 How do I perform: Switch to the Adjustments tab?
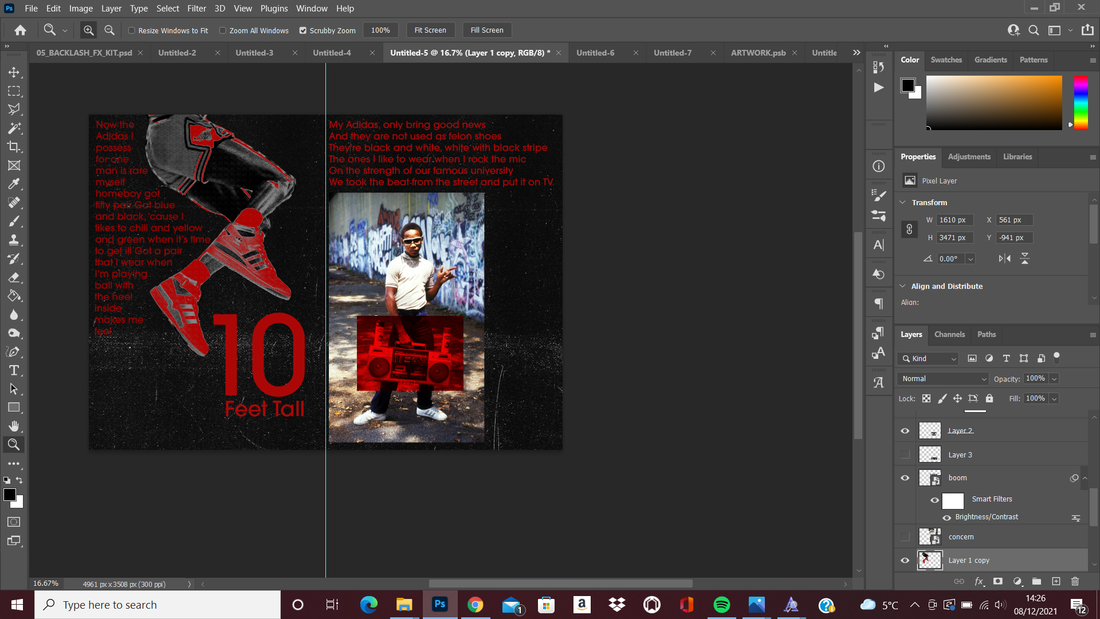click(x=969, y=157)
